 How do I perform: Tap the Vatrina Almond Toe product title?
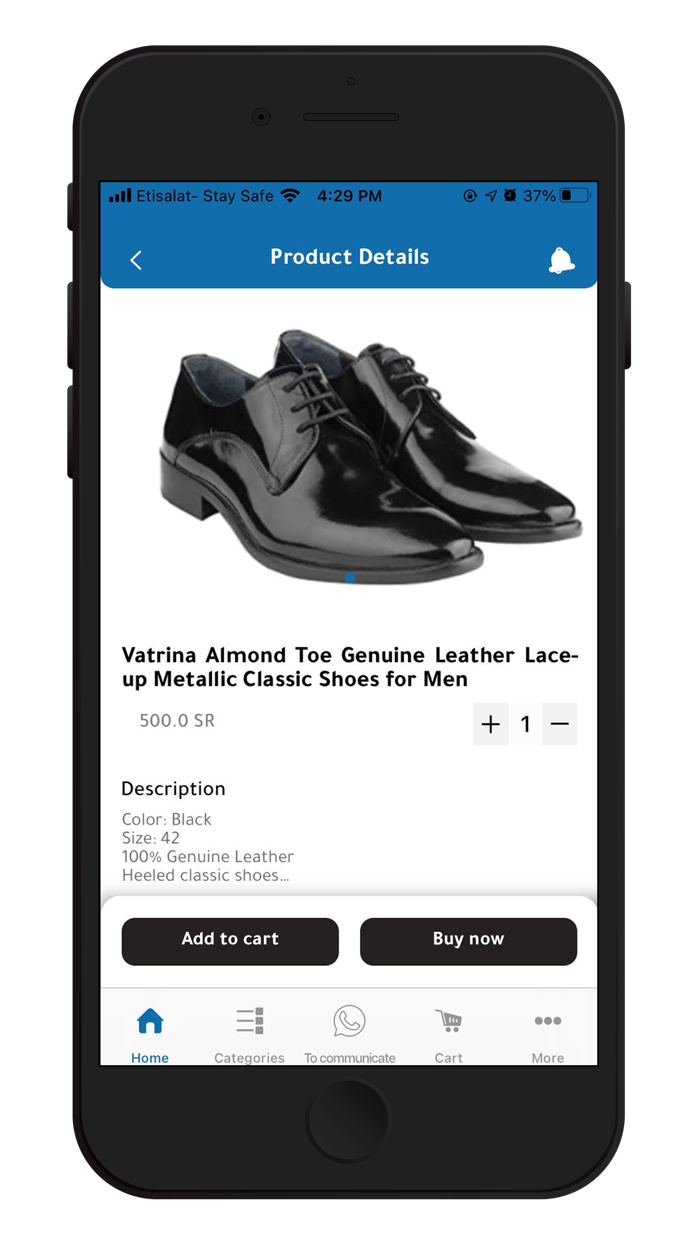[x=350, y=667]
